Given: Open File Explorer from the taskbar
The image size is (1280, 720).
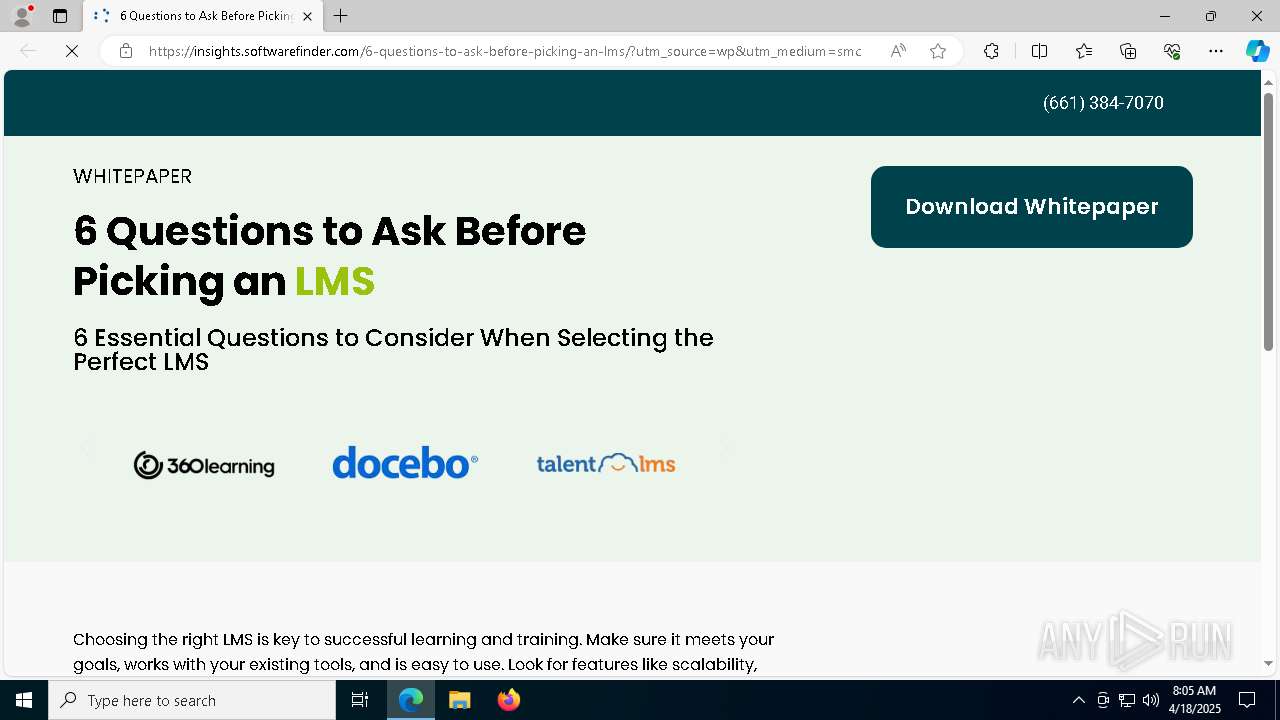Looking at the screenshot, I should tap(459, 700).
